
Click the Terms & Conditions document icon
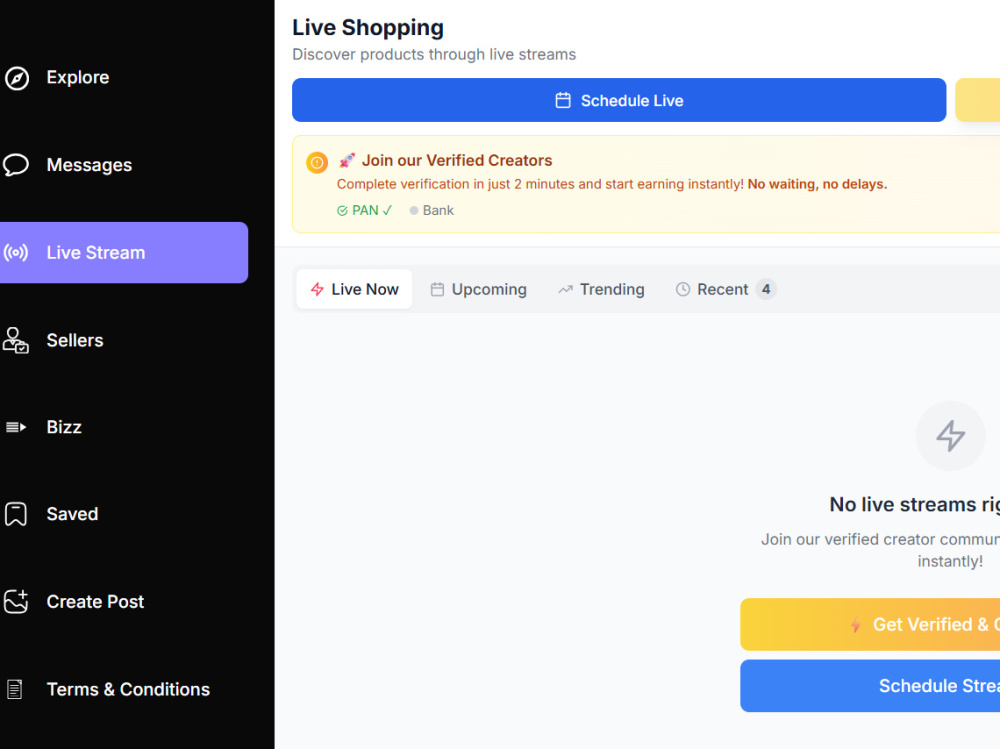[15, 689]
